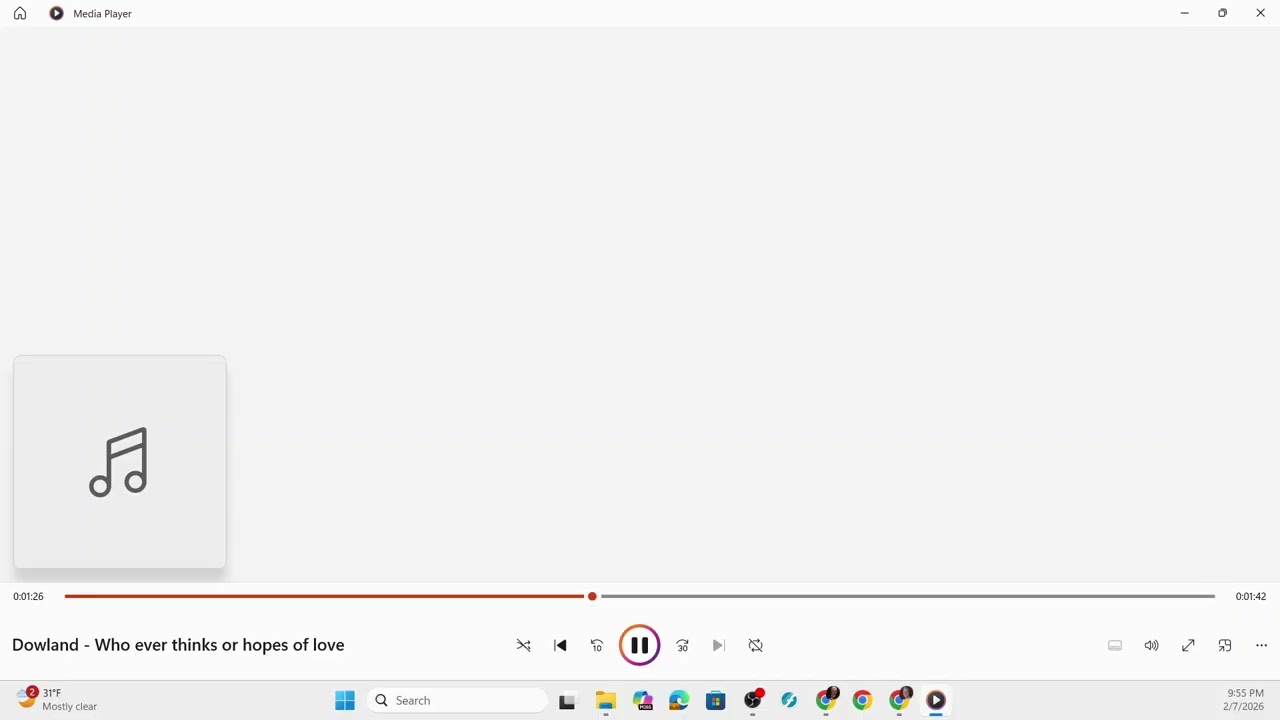Toggle repeat mode
The width and height of the screenshot is (1280, 720).
click(756, 646)
